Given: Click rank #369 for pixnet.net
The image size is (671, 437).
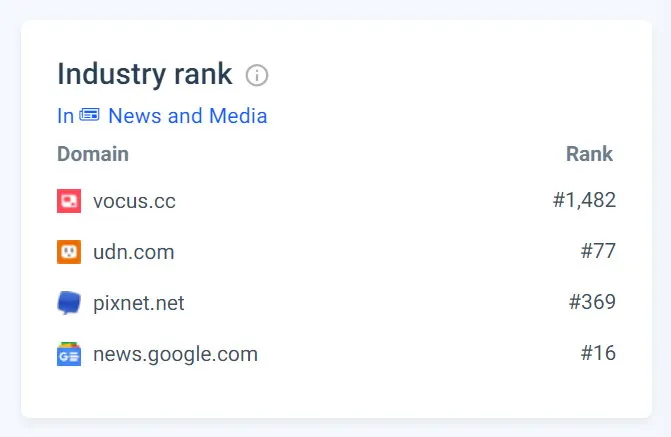Looking at the screenshot, I should pos(592,303).
